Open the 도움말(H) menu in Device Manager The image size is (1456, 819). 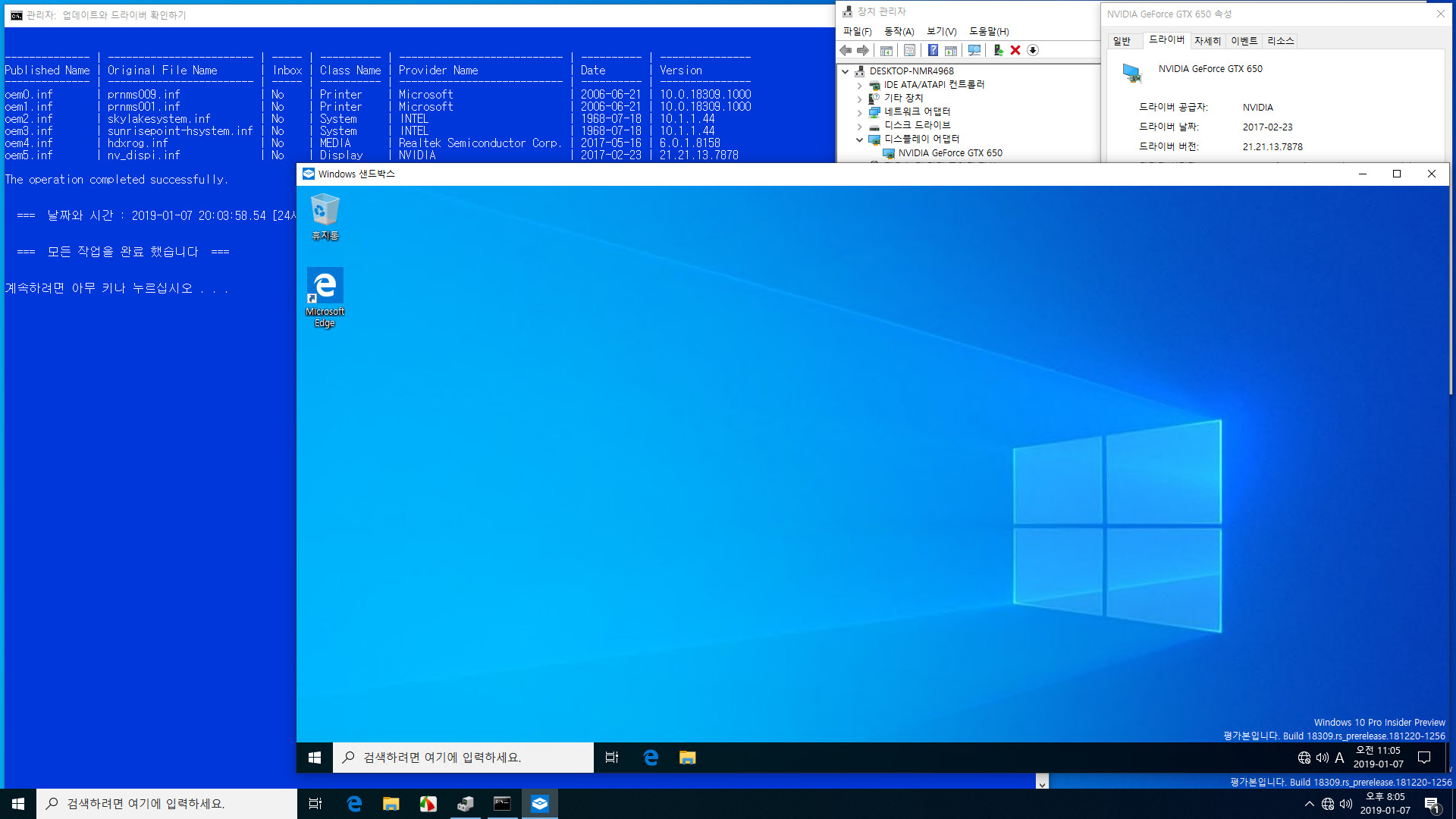click(x=990, y=31)
